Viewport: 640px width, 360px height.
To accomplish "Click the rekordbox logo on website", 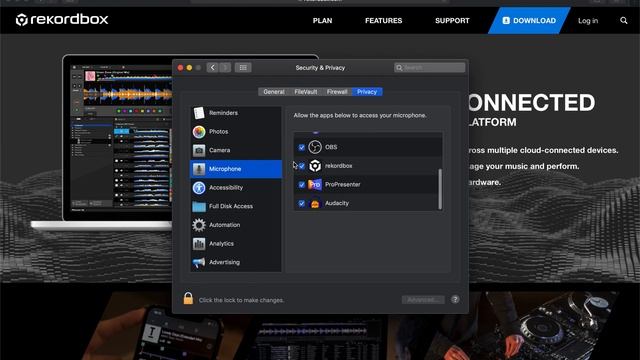I will coord(62,19).
